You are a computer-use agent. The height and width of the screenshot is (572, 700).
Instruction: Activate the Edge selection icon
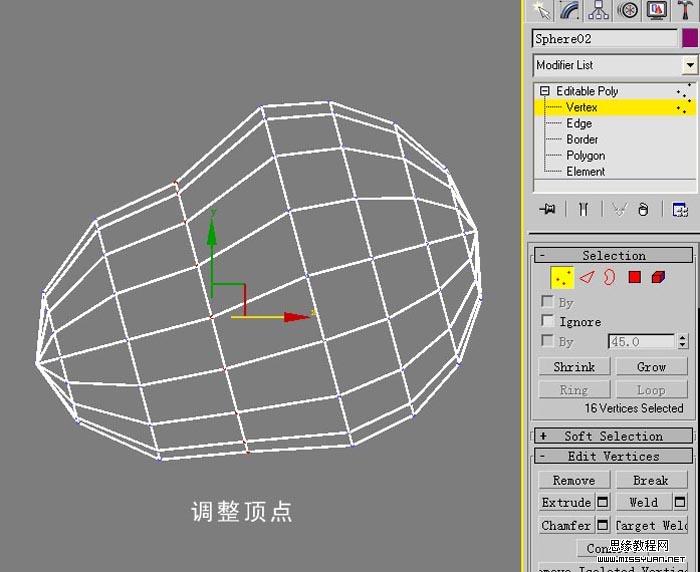point(587,277)
